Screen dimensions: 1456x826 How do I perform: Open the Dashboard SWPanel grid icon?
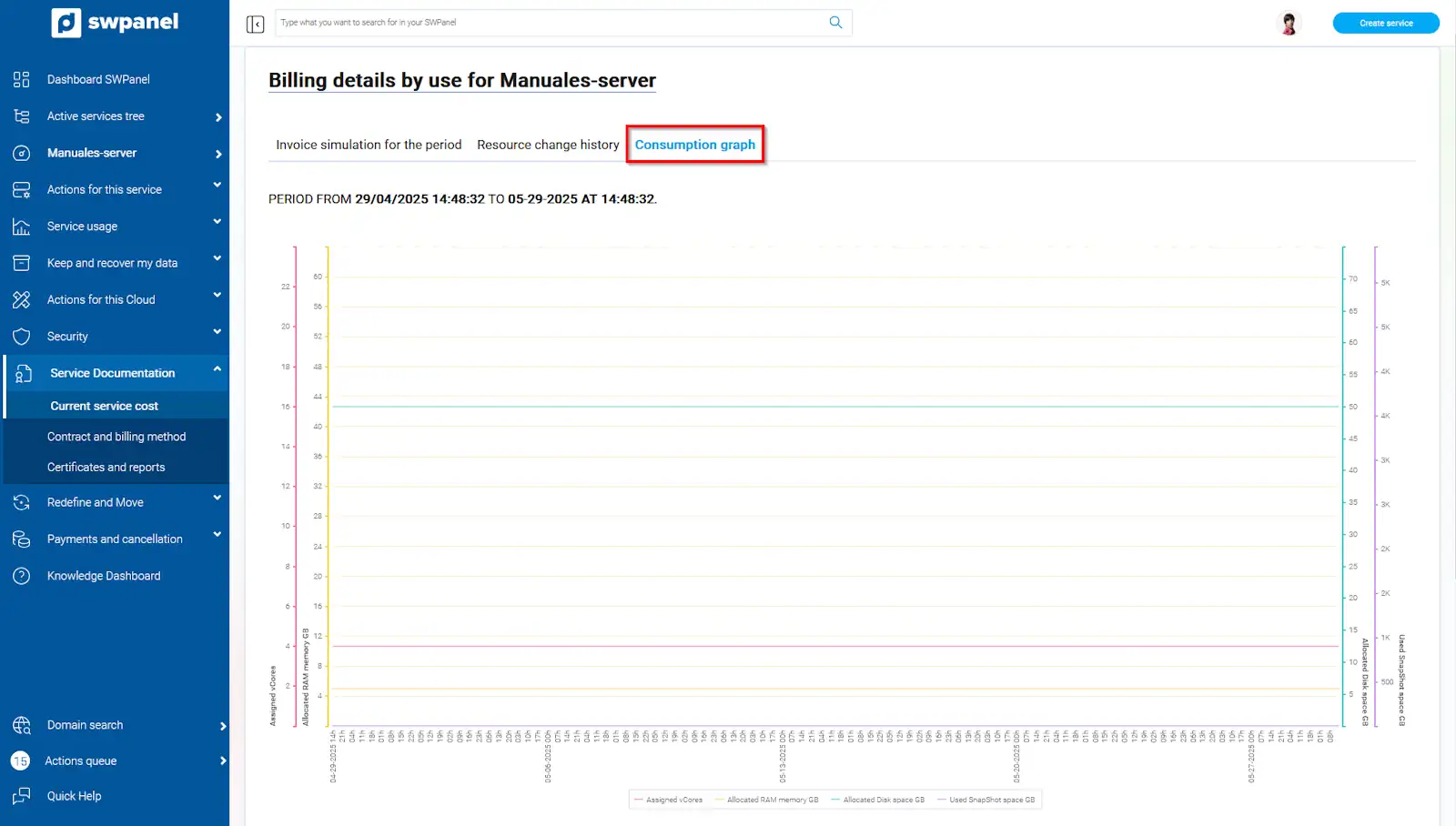[22, 79]
